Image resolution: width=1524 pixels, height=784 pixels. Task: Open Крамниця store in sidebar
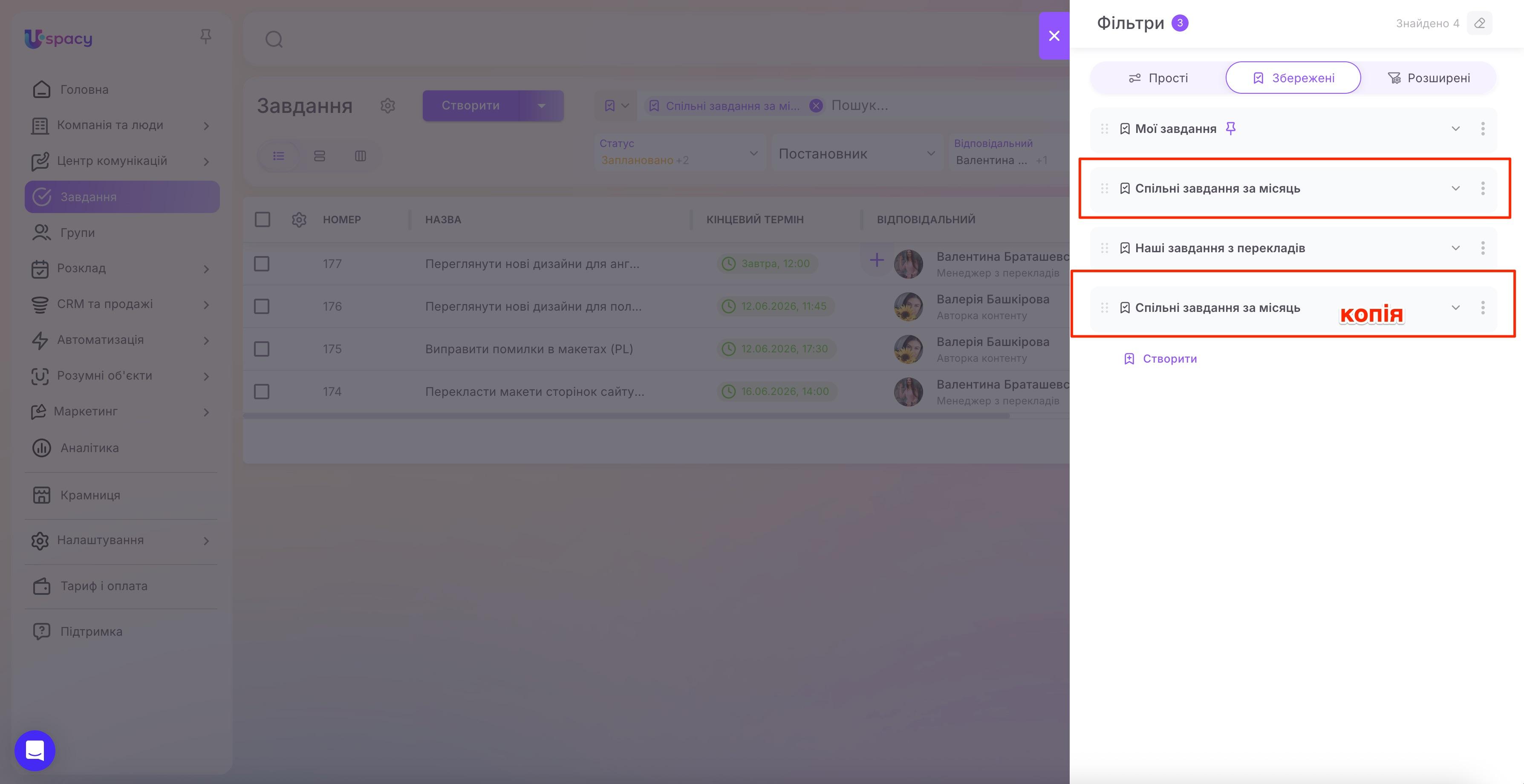(122, 495)
